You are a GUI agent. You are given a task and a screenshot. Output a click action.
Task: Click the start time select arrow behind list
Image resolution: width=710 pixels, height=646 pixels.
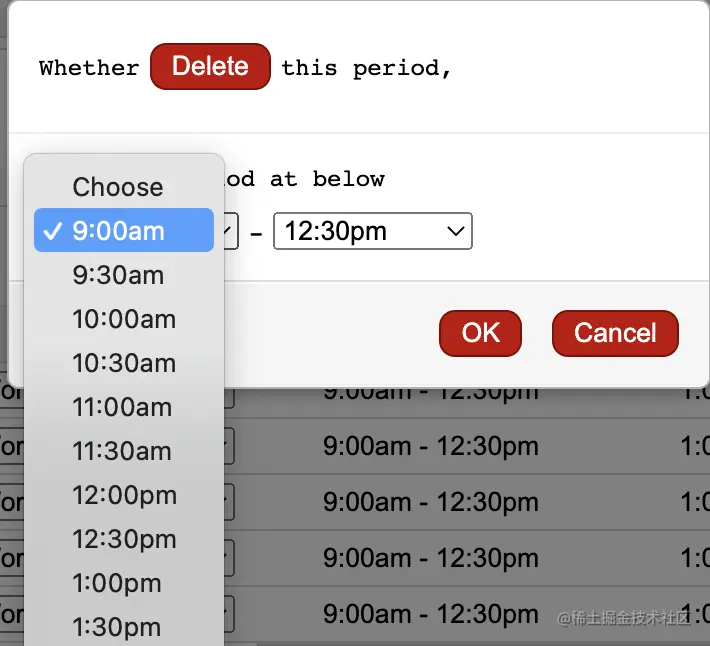pos(230,232)
